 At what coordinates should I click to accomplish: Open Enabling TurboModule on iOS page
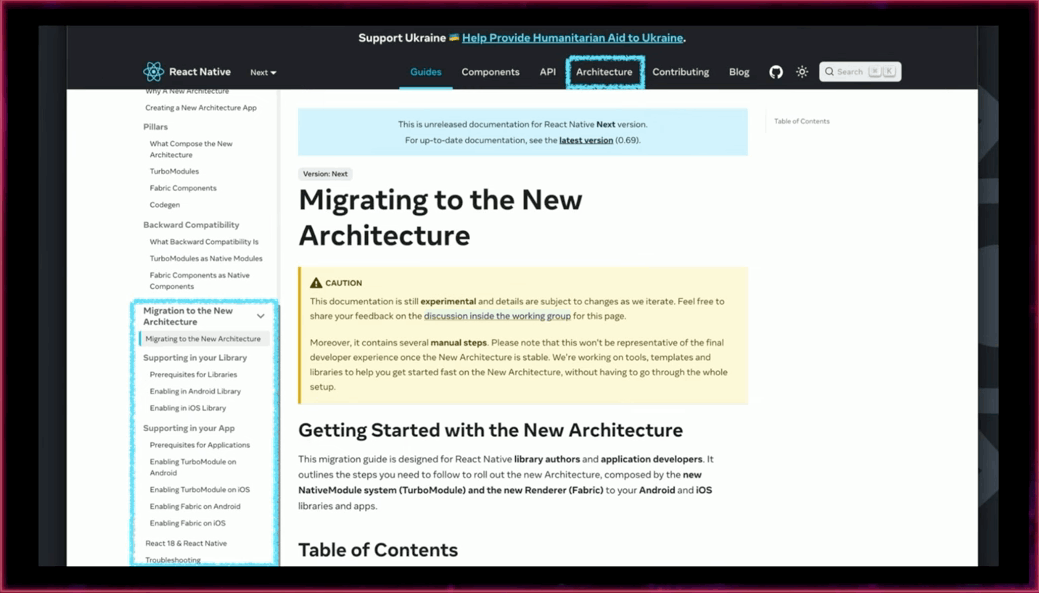click(x=199, y=490)
